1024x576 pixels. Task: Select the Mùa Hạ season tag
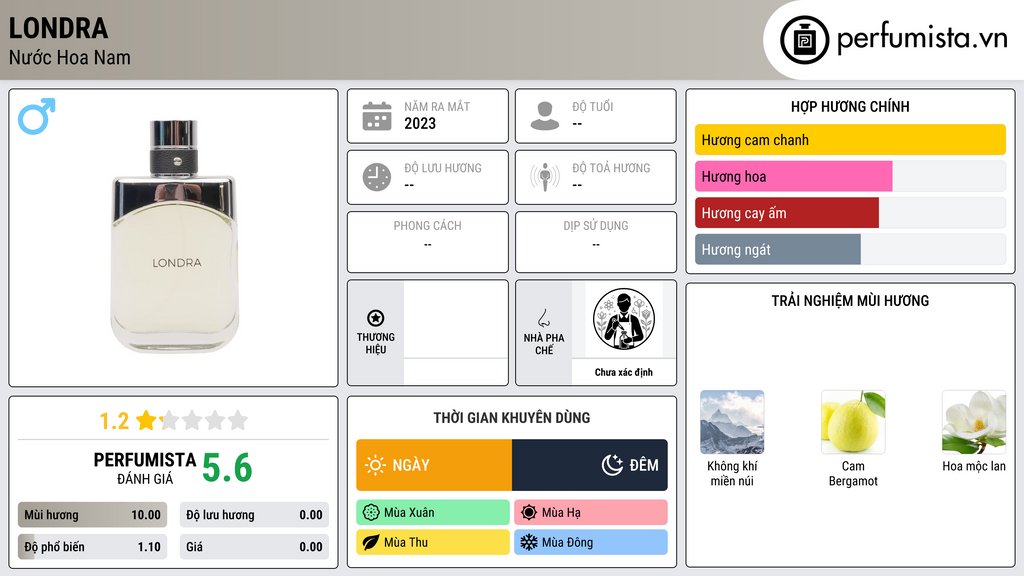[x=591, y=513]
